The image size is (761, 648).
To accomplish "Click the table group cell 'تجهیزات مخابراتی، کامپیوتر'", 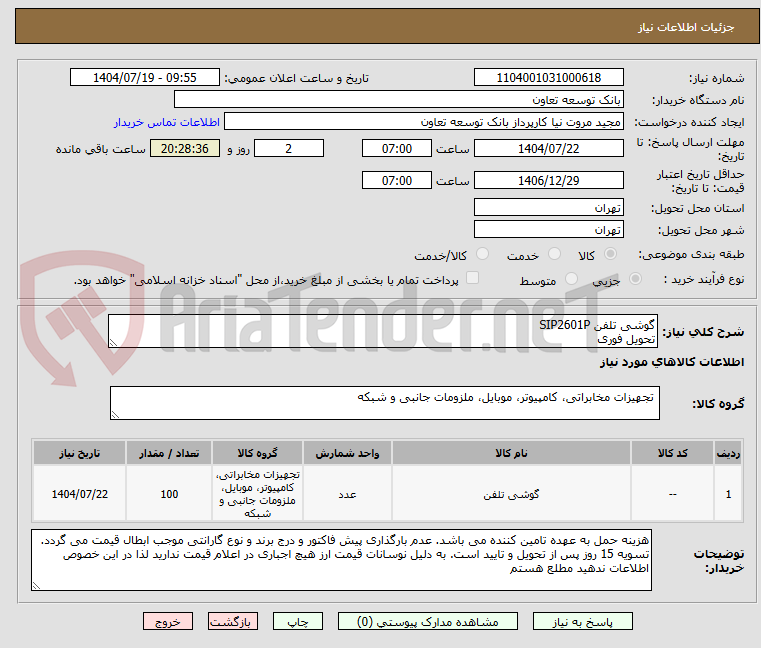I will click(x=257, y=494).
